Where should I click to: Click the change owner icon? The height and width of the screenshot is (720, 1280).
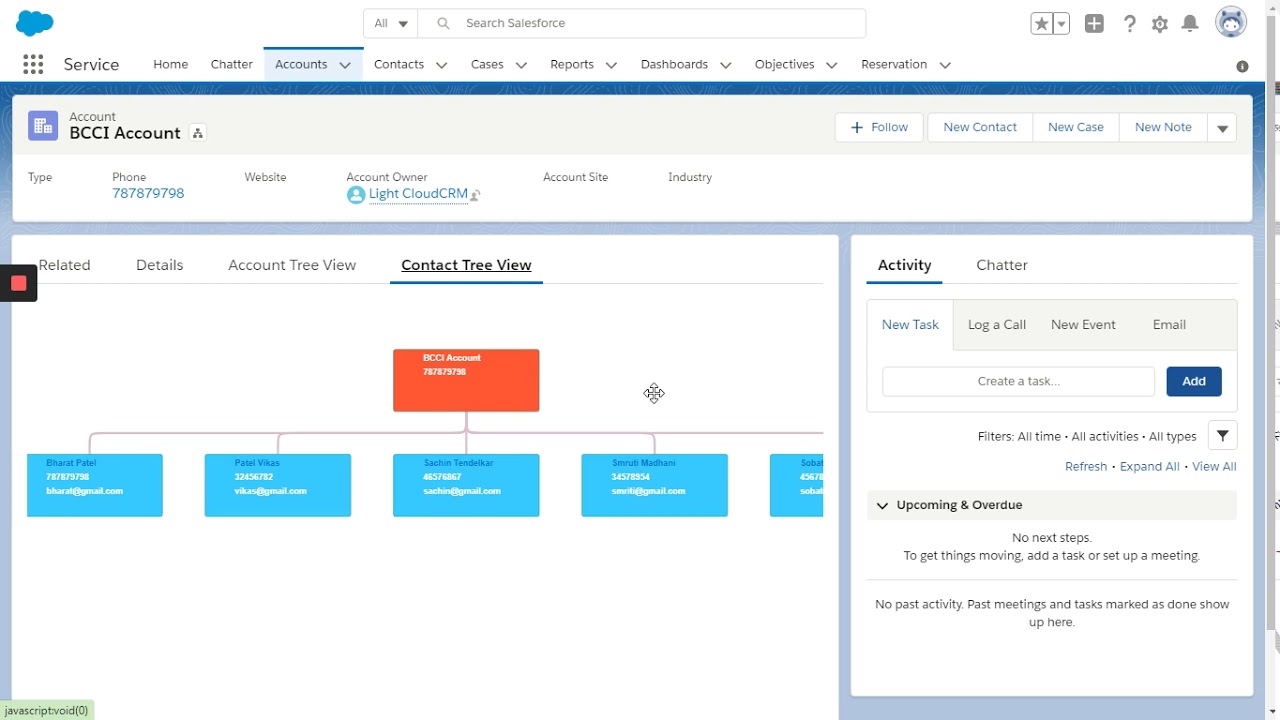point(475,195)
